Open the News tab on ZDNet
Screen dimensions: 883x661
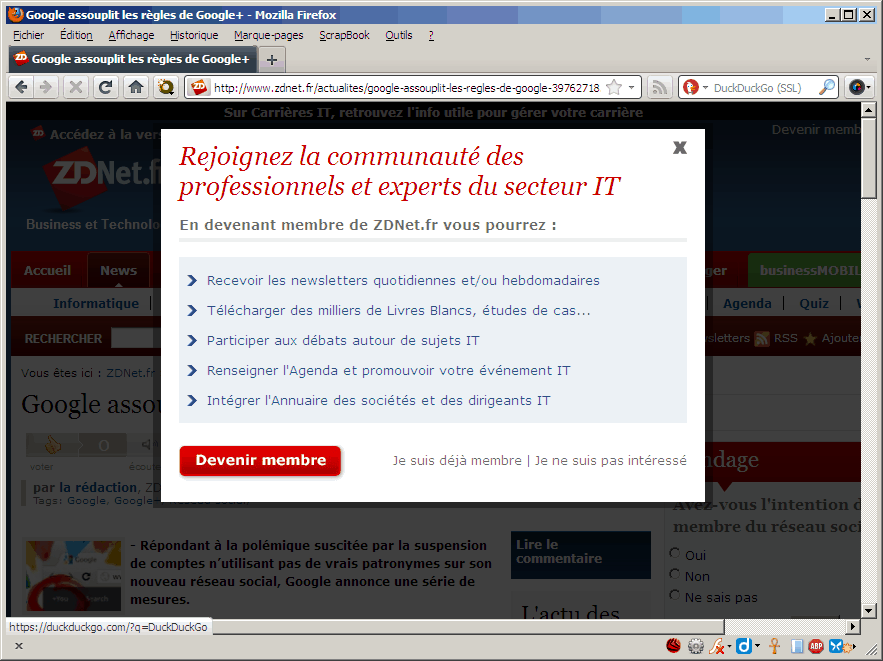(x=118, y=271)
